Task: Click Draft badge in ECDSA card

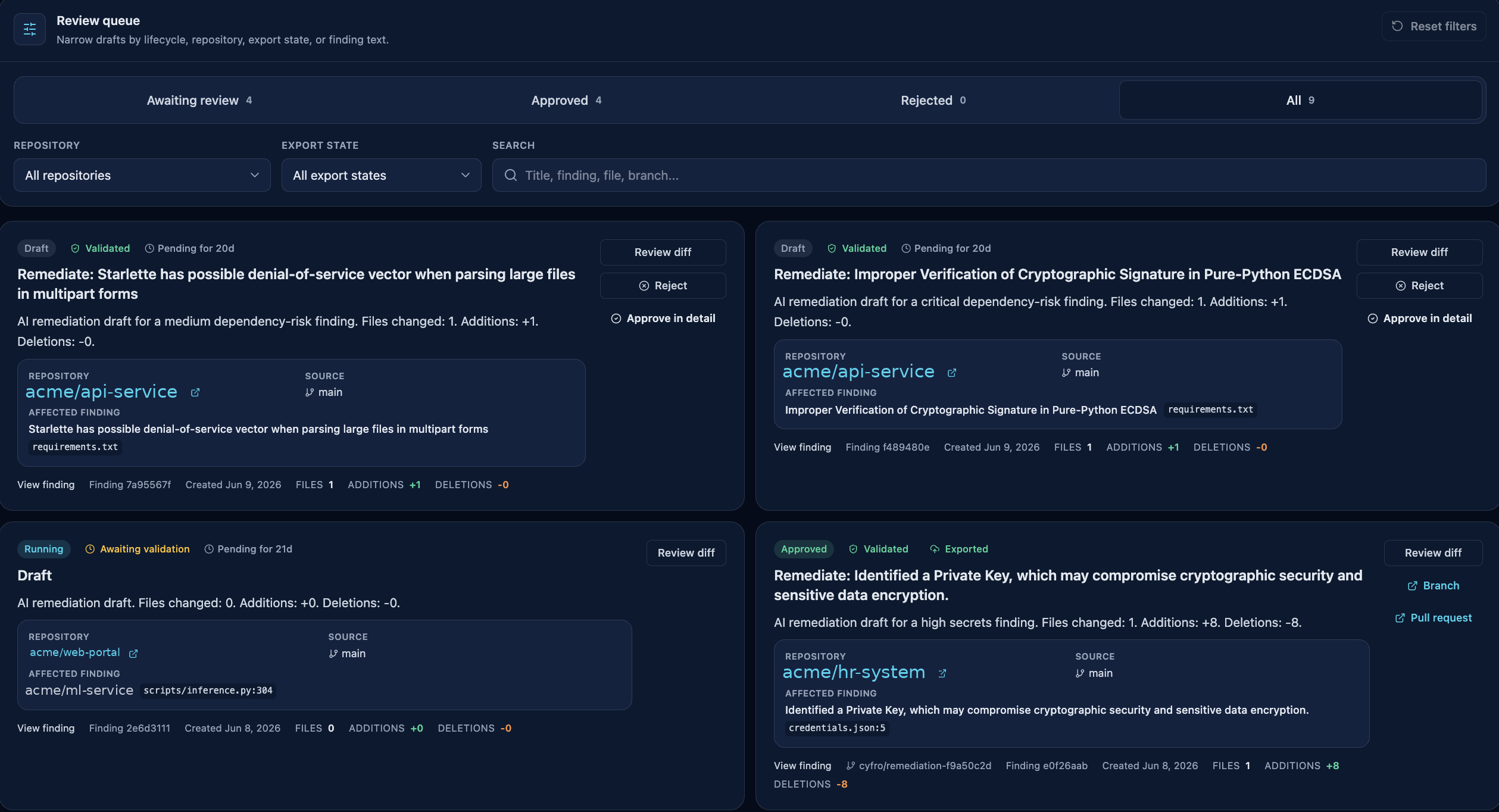Action: pyautogui.click(x=793, y=248)
